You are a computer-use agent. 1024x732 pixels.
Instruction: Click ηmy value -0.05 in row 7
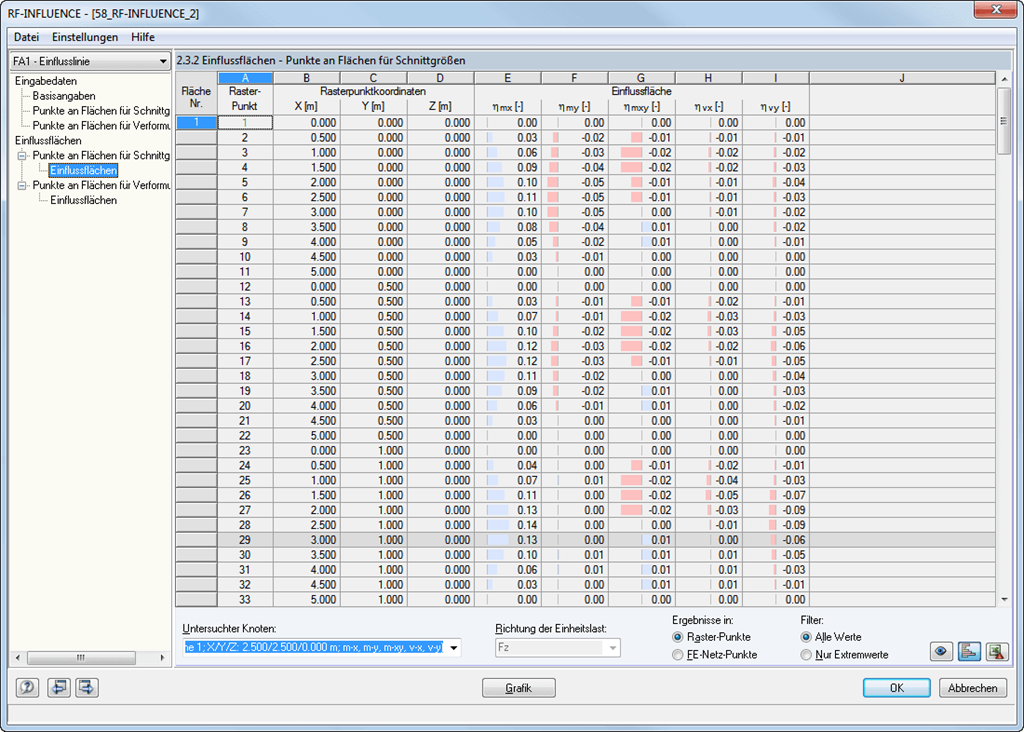pyautogui.click(x=575, y=212)
